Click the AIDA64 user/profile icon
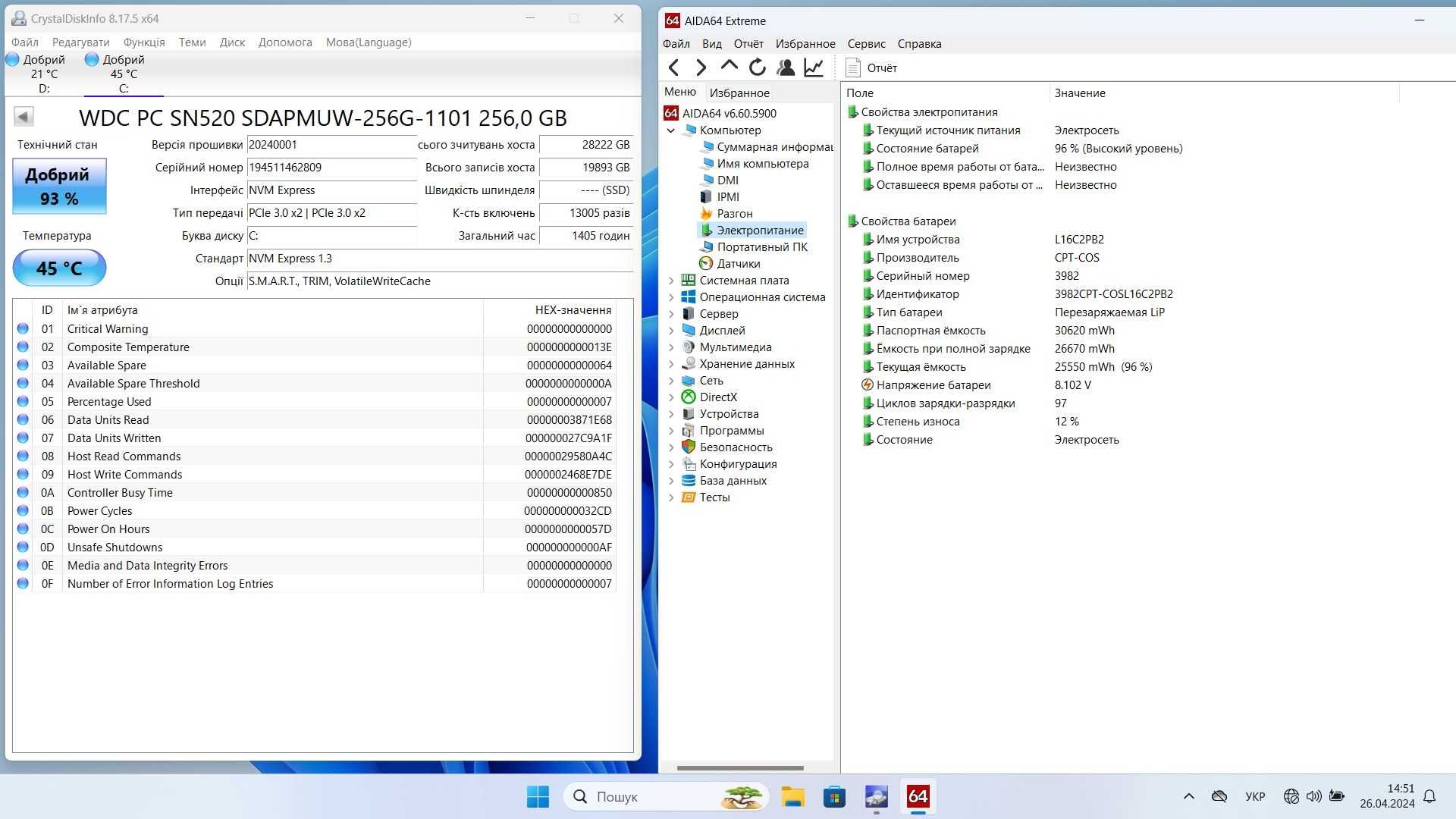This screenshot has height=819, width=1456. point(786,67)
